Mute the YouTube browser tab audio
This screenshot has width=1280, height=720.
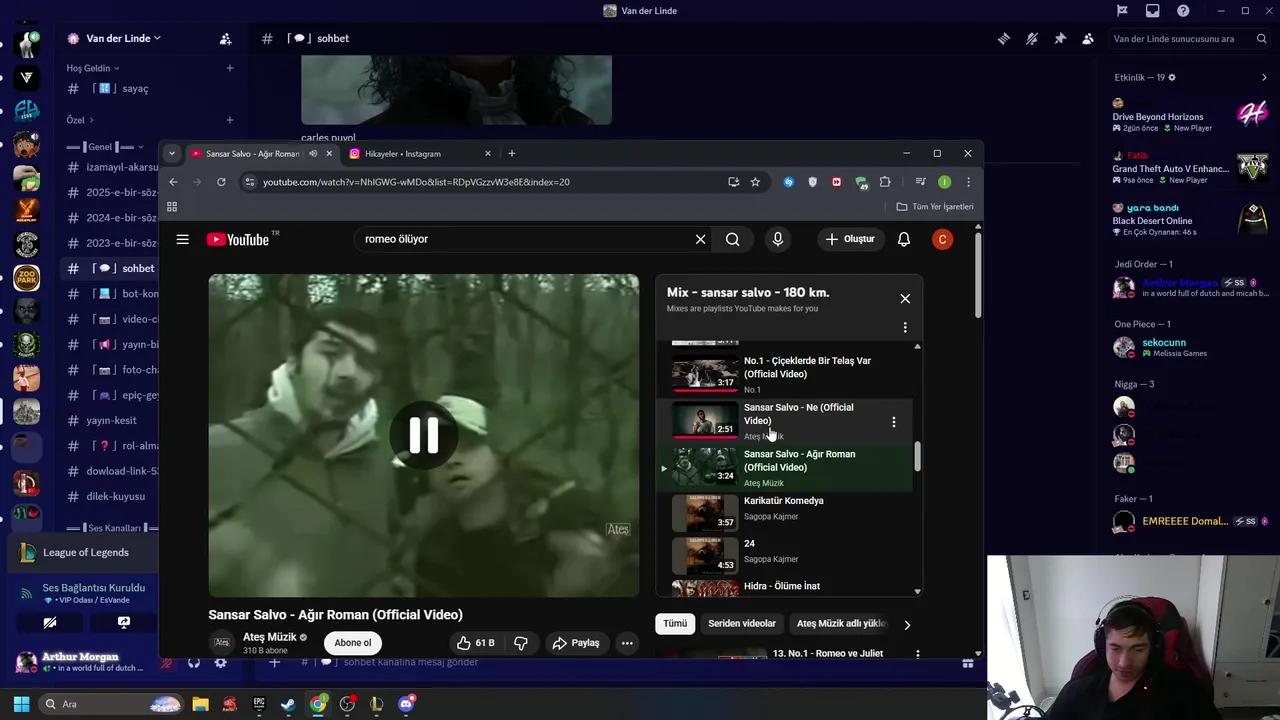(313, 154)
